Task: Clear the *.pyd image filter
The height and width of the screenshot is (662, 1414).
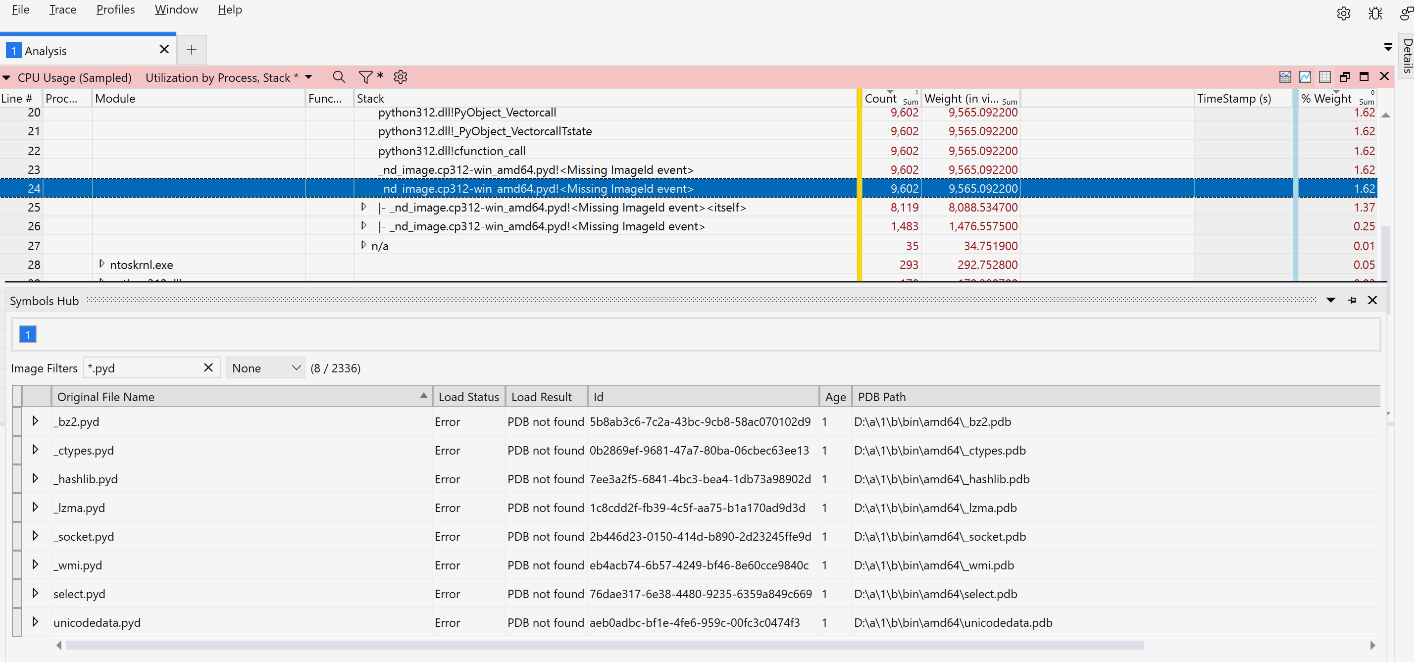Action: coord(208,368)
